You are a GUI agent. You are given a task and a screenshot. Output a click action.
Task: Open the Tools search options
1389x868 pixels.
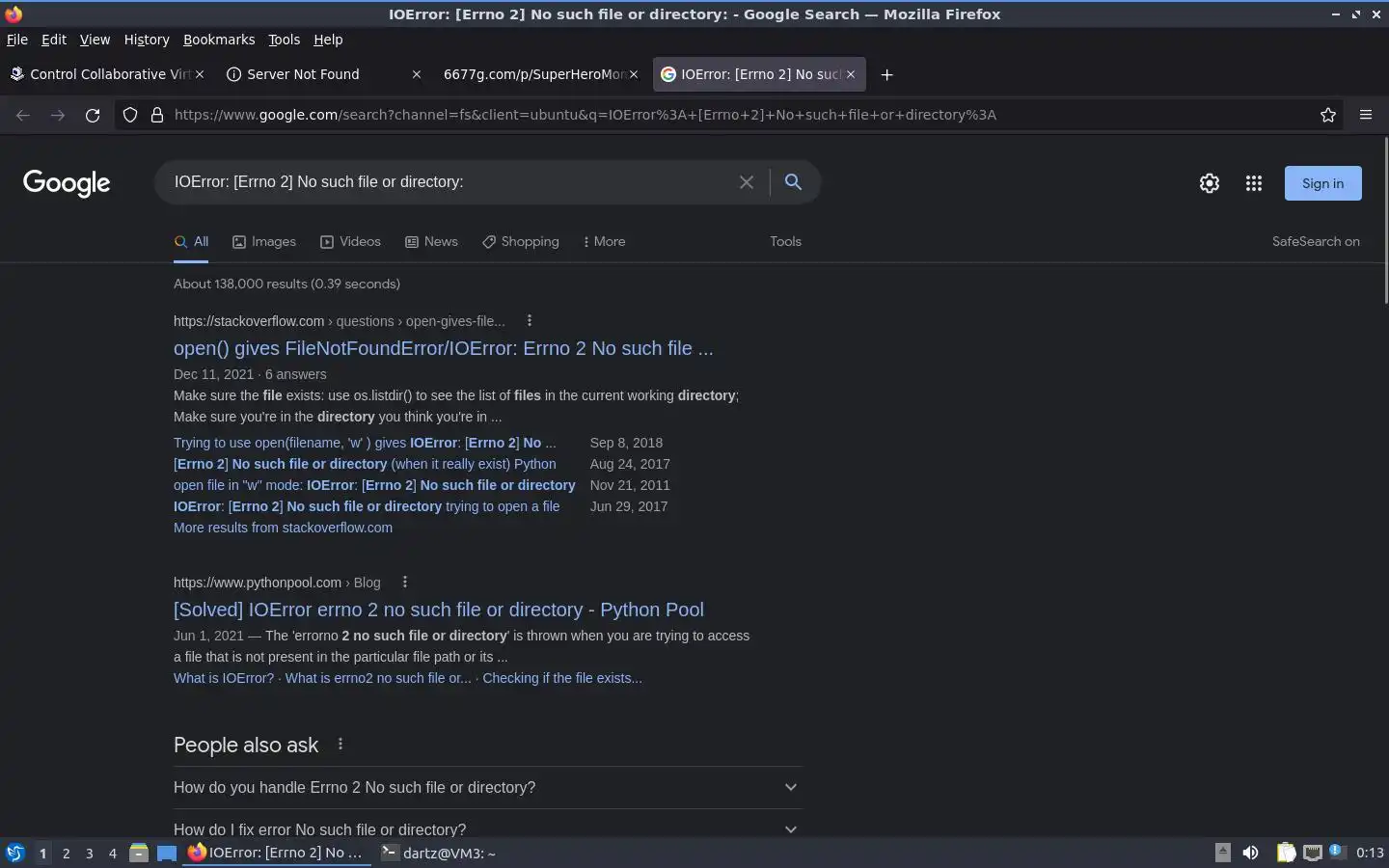pyautogui.click(x=785, y=241)
